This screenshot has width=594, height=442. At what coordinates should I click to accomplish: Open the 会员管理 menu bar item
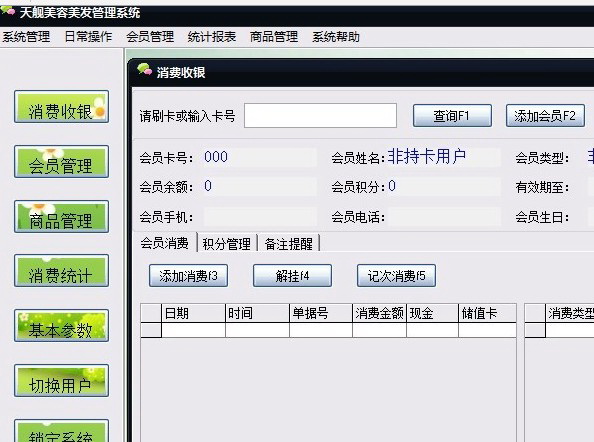click(x=150, y=37)
